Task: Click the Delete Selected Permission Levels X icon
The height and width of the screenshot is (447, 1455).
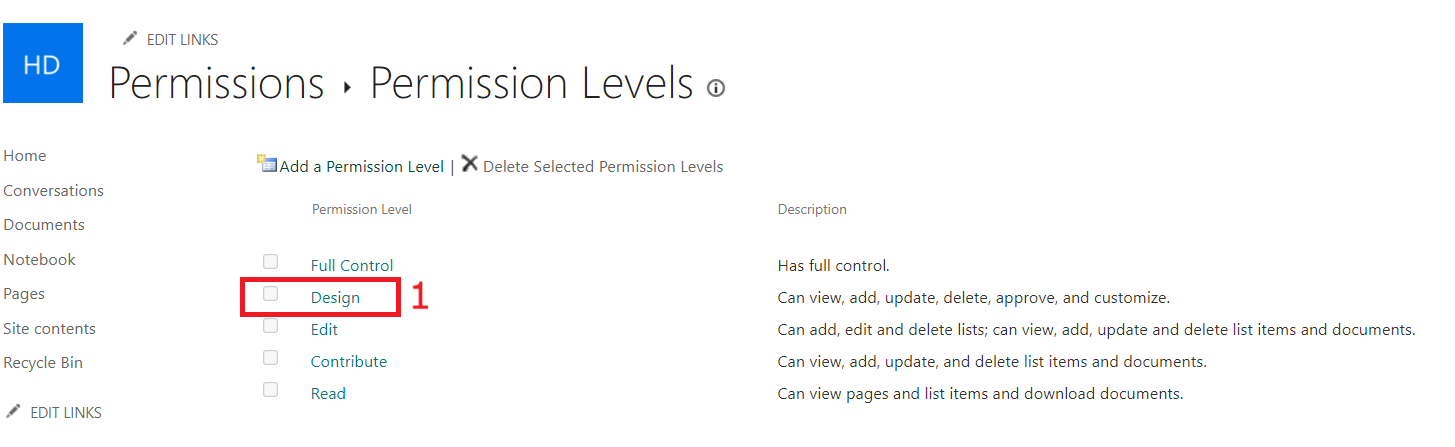Action: coord(469,165)
